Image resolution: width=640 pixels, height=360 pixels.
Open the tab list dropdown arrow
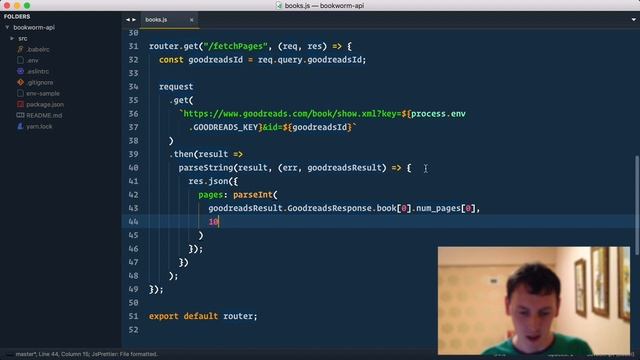pyautogui.click(x=633, y=20)
